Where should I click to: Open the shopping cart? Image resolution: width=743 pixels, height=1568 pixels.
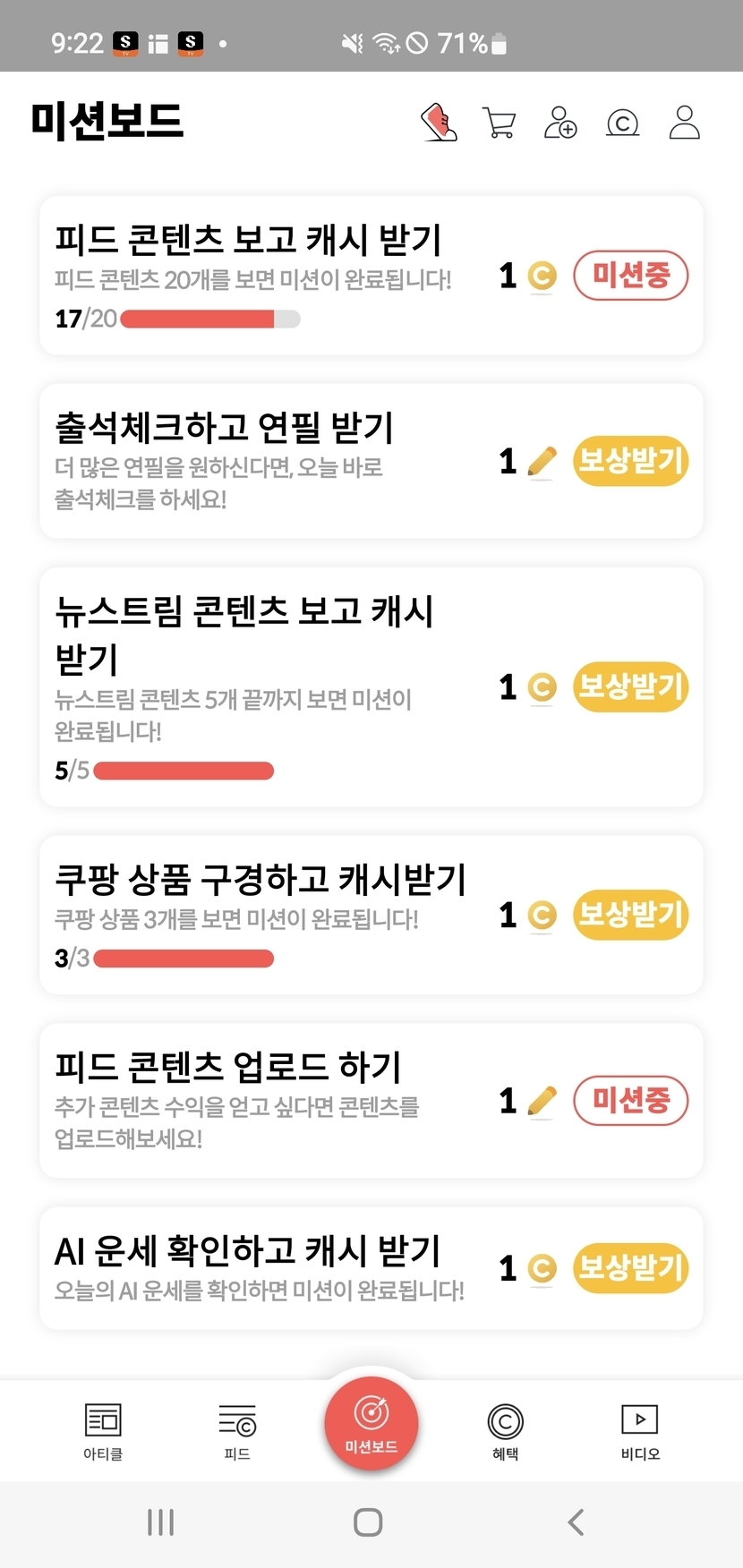click(500, 123)
